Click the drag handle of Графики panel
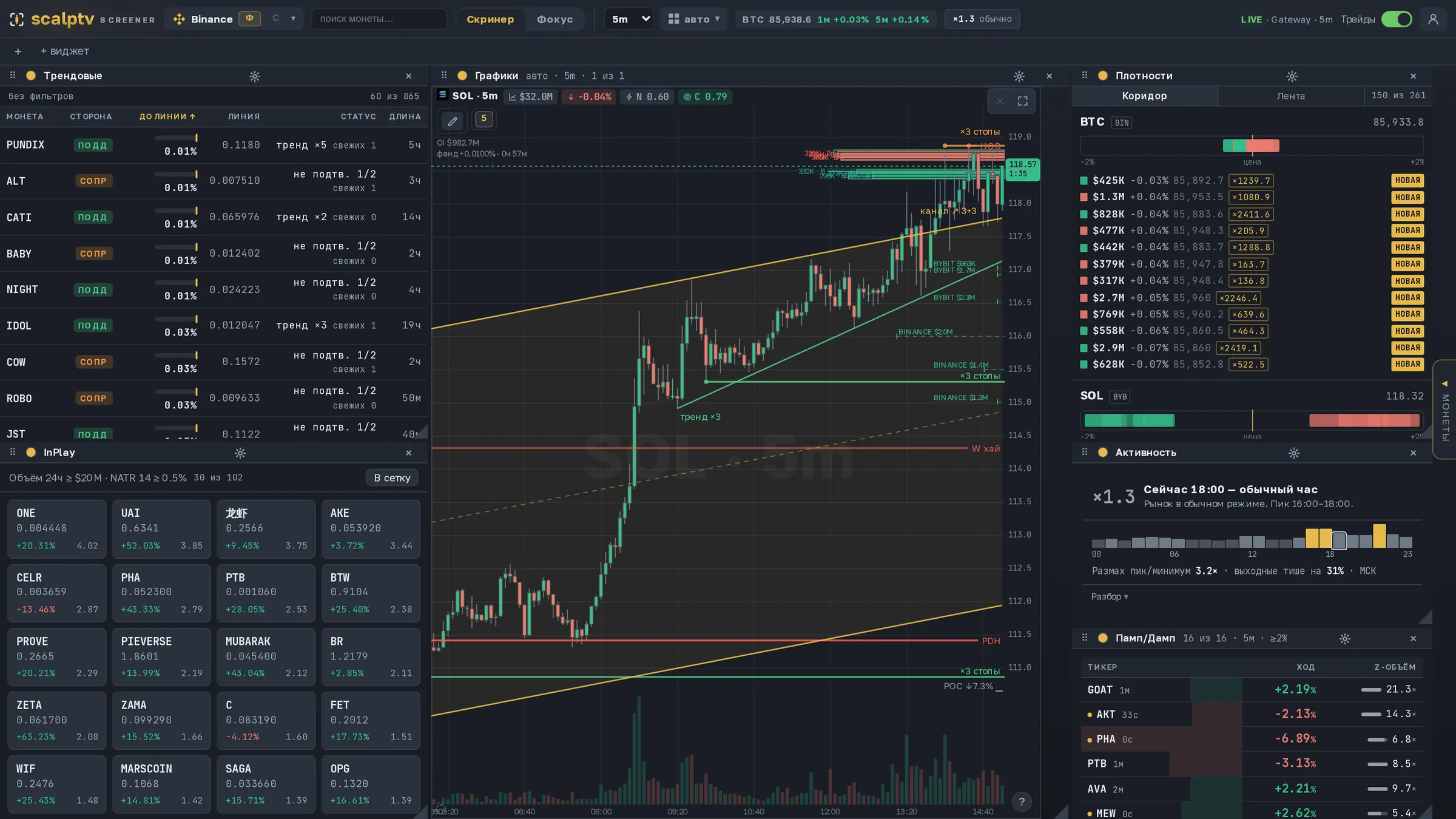The image size is (1456, 819). coord(444,75)
